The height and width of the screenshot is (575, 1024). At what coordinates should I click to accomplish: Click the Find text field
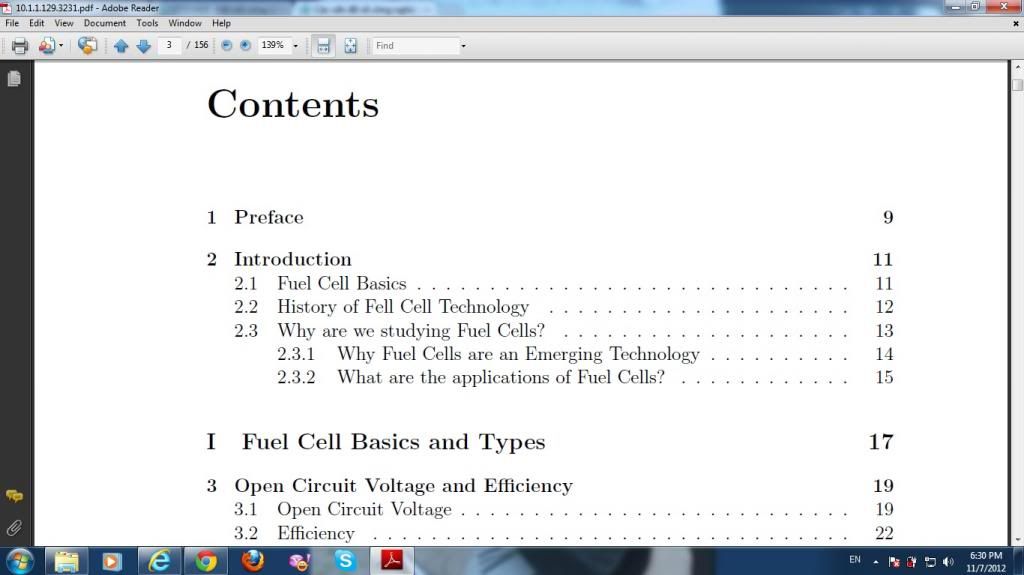414,46
